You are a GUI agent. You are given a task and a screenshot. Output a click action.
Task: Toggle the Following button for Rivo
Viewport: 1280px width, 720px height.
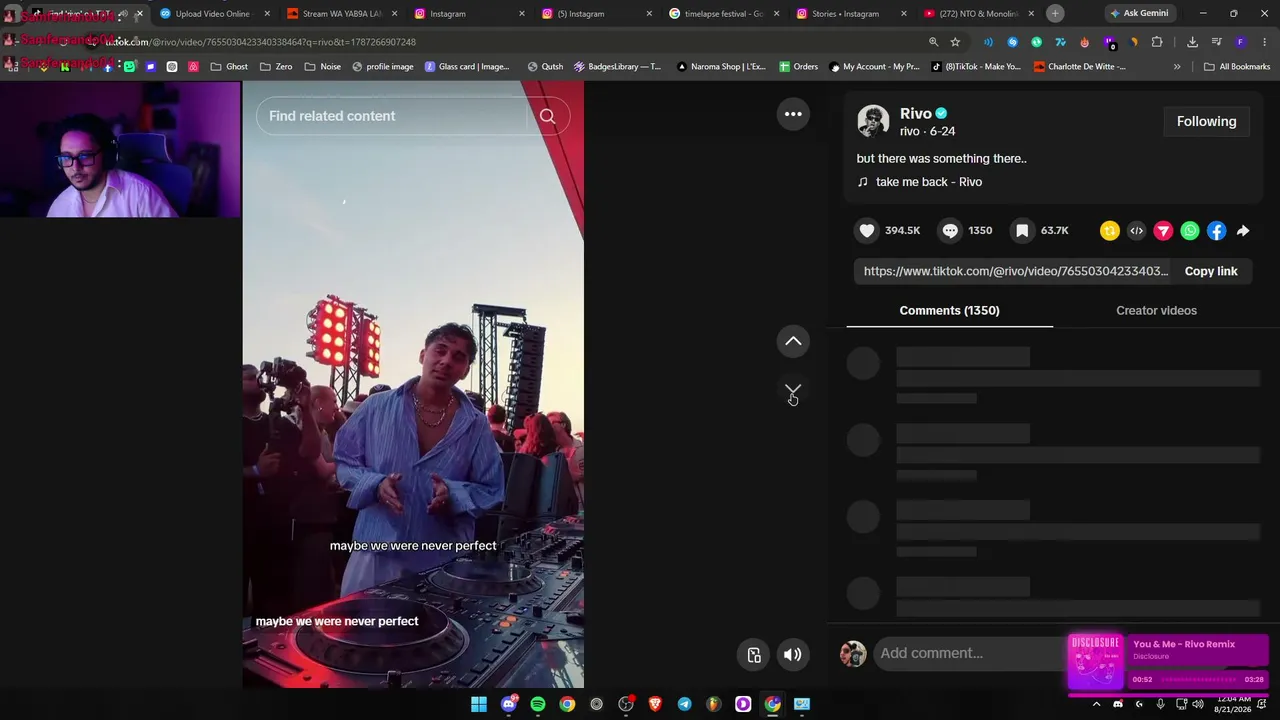[x=1206, y=121]
